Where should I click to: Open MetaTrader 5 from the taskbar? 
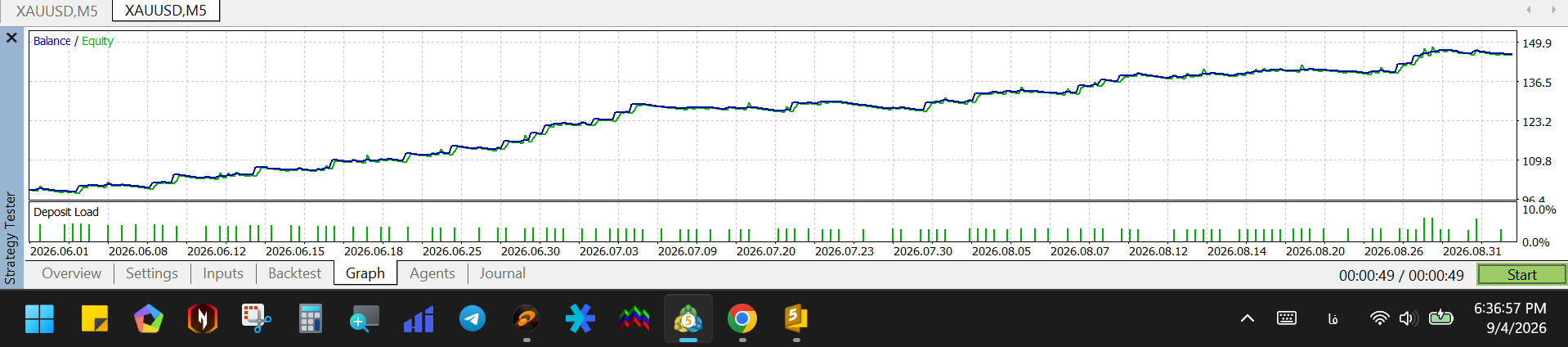688,318
